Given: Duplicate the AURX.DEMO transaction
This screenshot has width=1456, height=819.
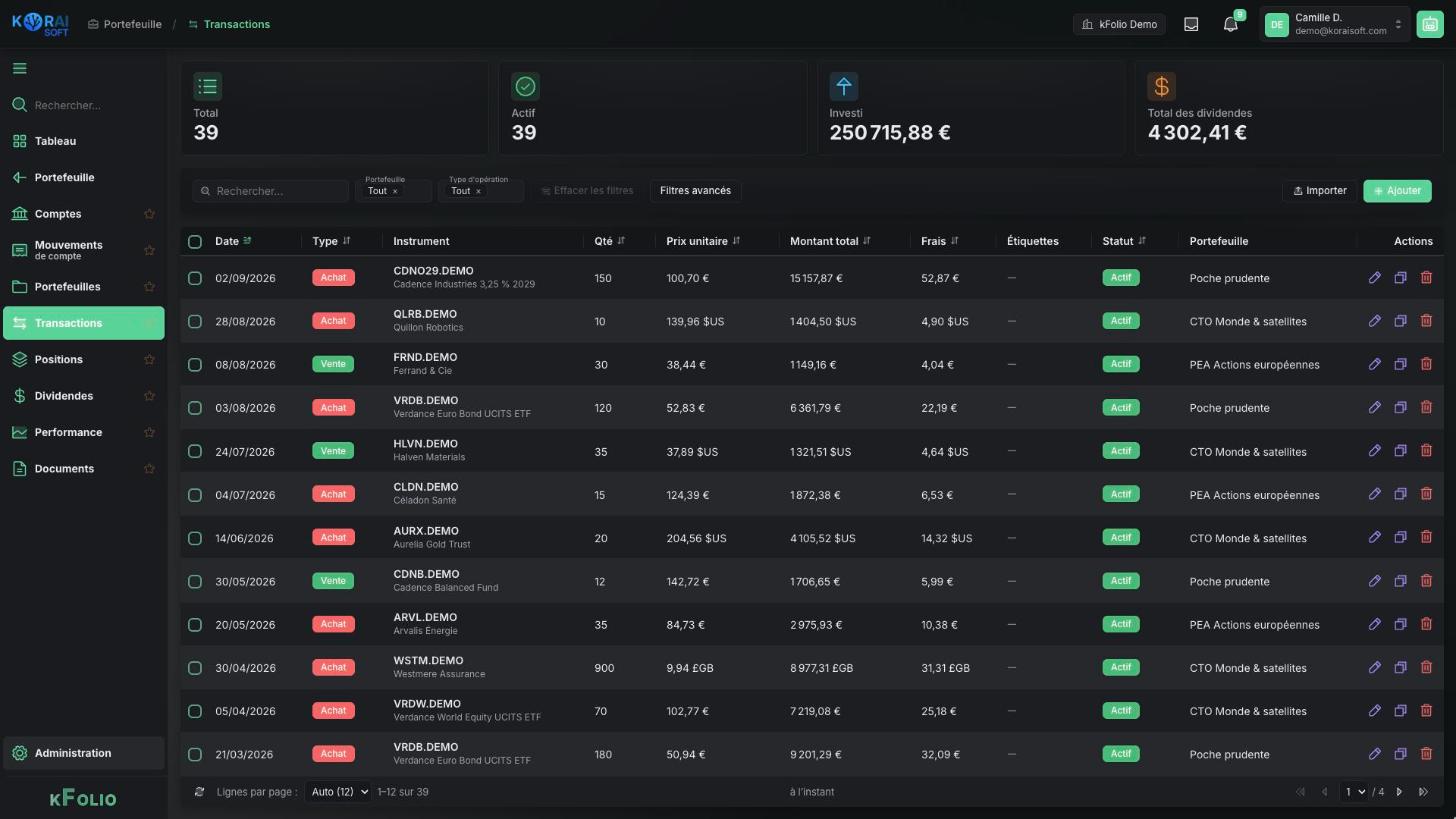Looking at the screenshot, I should pos(1400,538).
